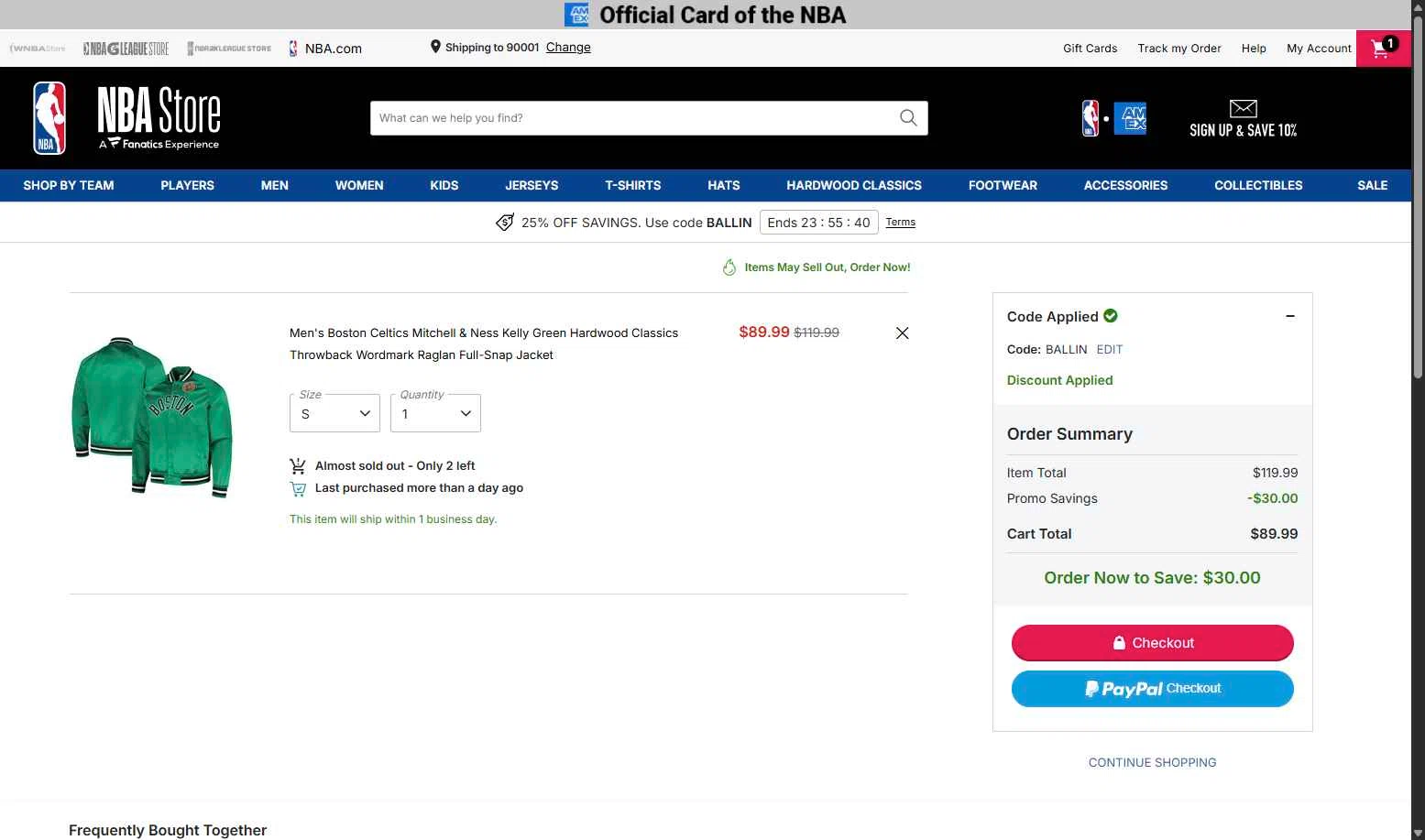Viewport: 1425px width, 840px height.
Task: Open the Celtics jacket product title
Action: click(x=484, y=344)
